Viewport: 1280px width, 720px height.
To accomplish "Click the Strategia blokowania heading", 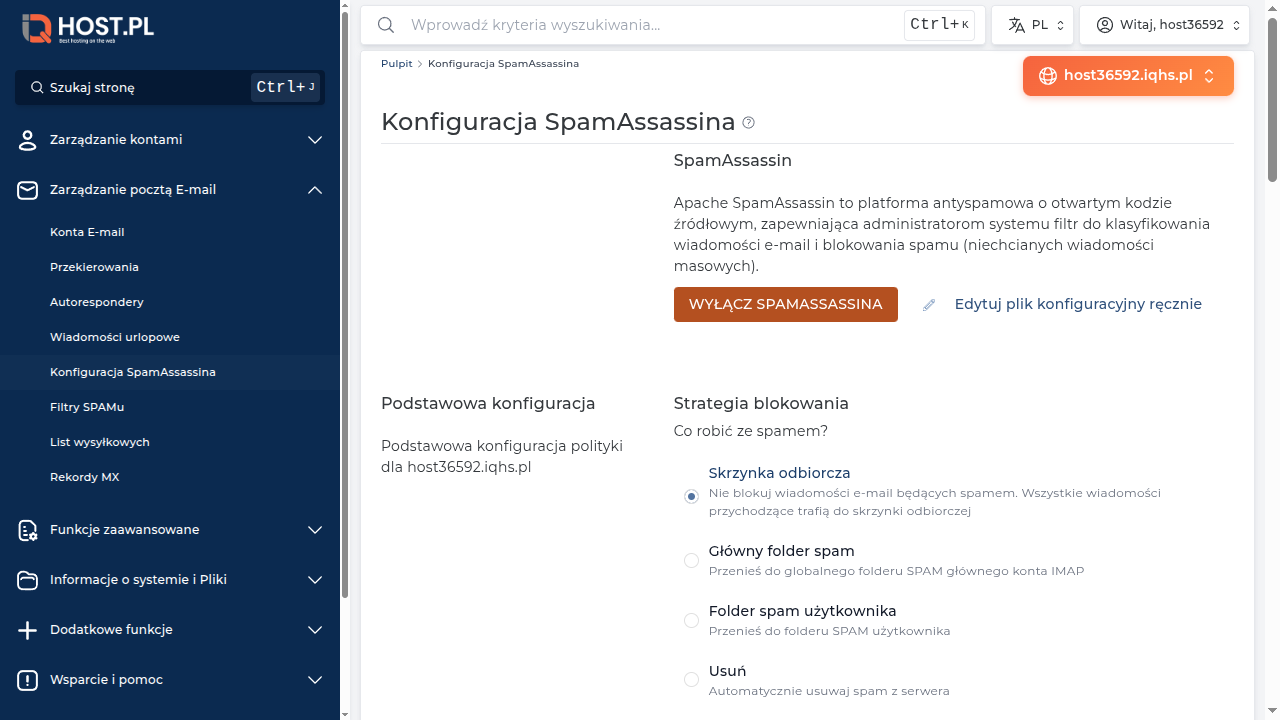I will (x=761, y=404).
